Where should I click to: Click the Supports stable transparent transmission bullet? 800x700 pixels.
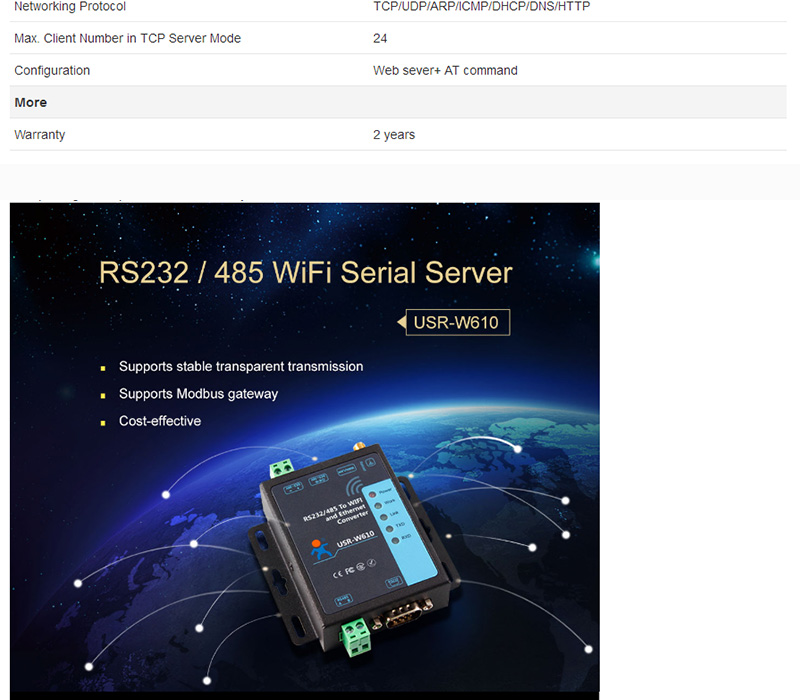[240, 367]
